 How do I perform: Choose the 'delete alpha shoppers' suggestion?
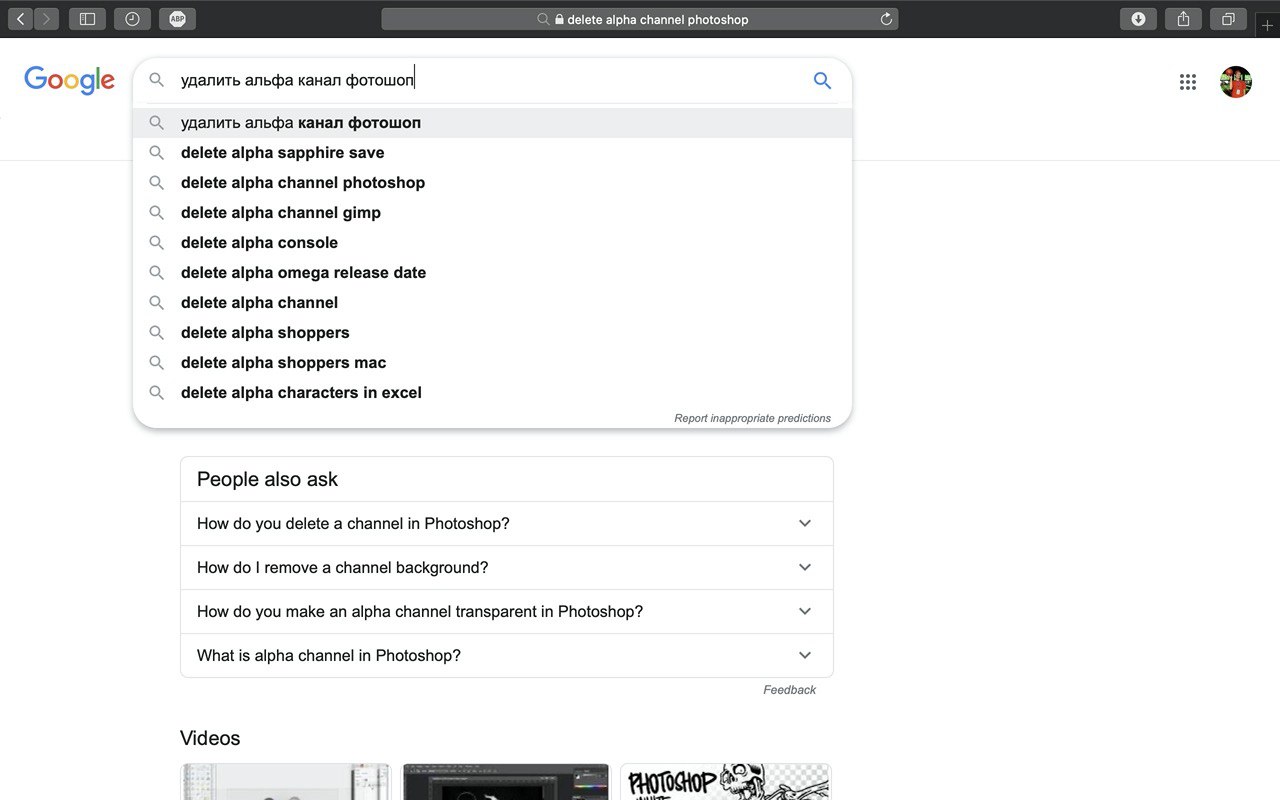pyautogui.click(x=492, y=333)
